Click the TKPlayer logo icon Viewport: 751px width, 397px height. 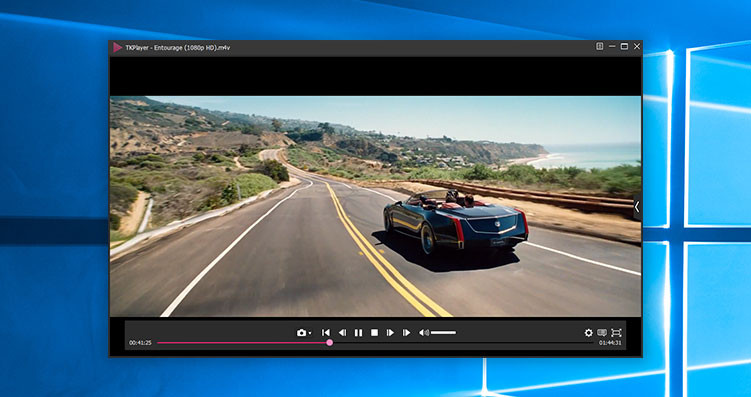click(117, 47)
